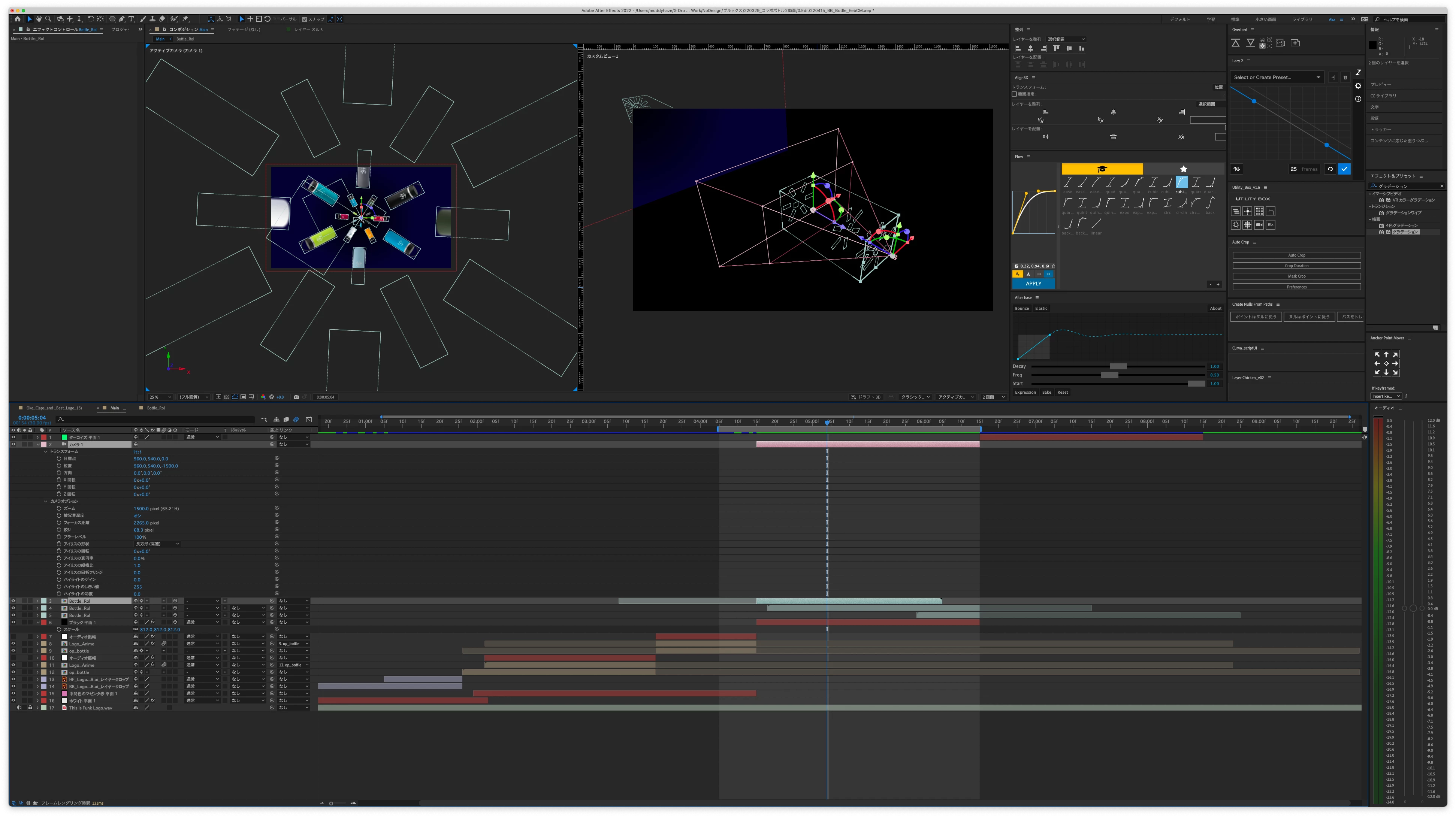This screenshot has height=817, width=1456.
Task: Hide the Logo_Anime layer 8 eye
Action: (x=13, y=644)
